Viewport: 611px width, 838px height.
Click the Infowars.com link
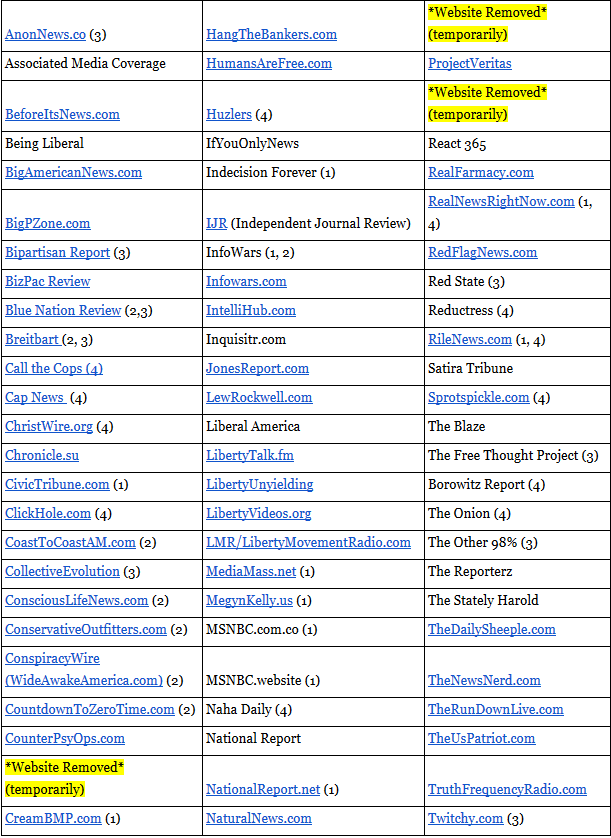[x=246, y=282]
